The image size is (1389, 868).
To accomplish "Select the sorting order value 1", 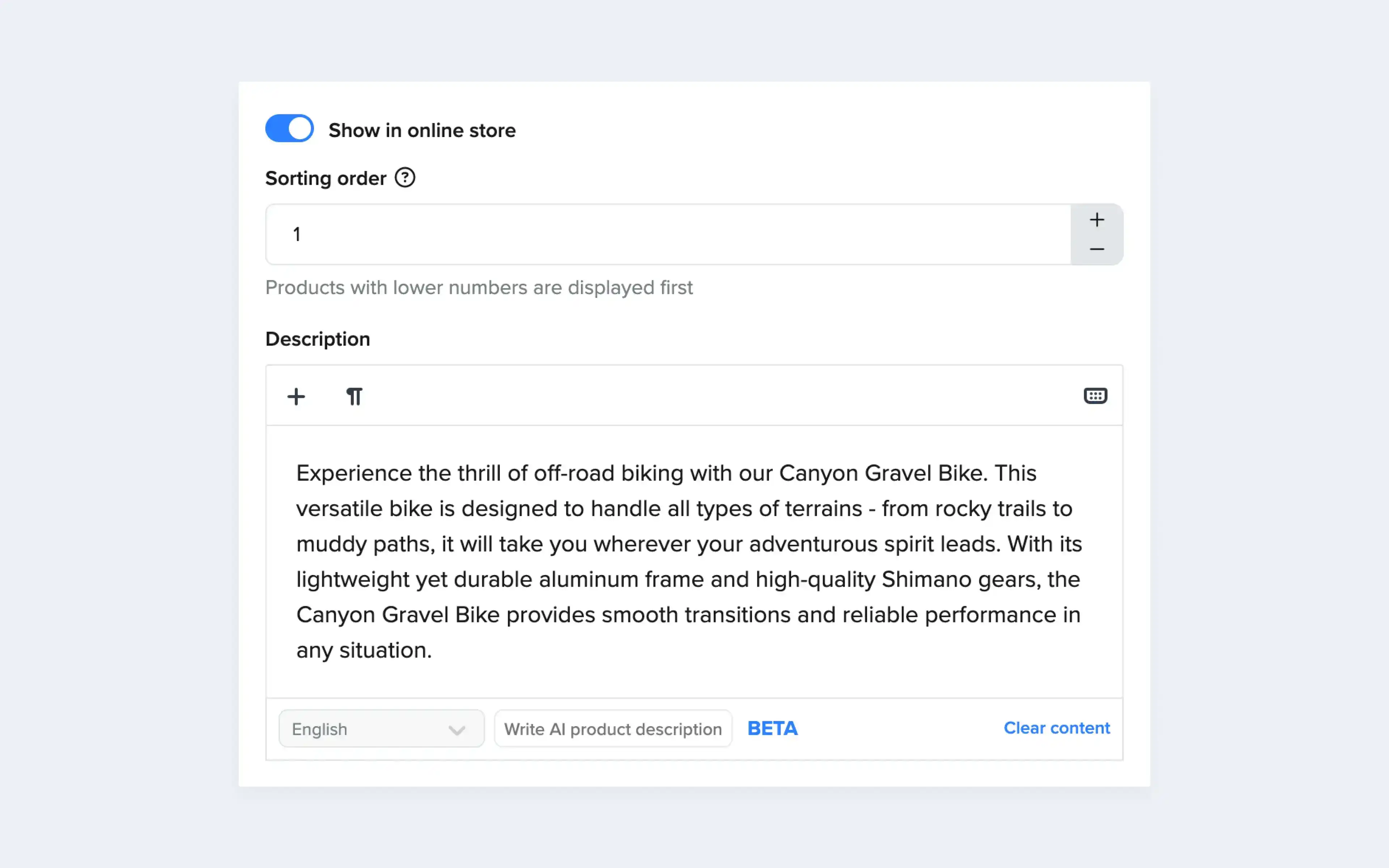I will click(297, 234).
